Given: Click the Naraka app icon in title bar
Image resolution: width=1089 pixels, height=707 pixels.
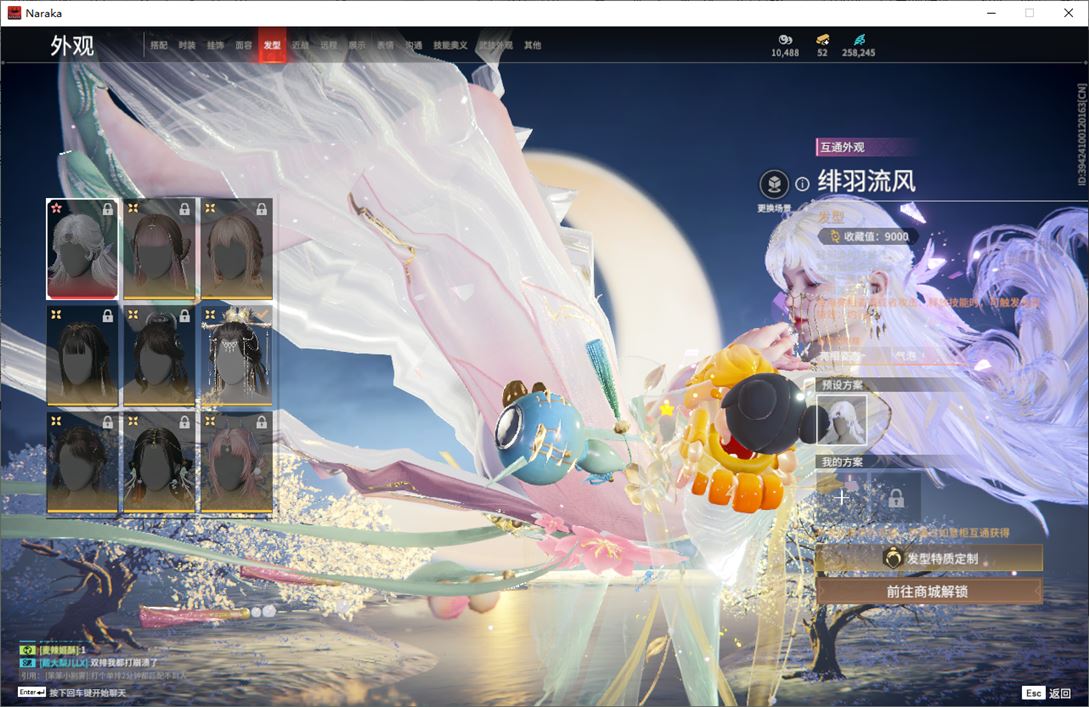Looking at the screenshot, I should click(x=14, y=13).
